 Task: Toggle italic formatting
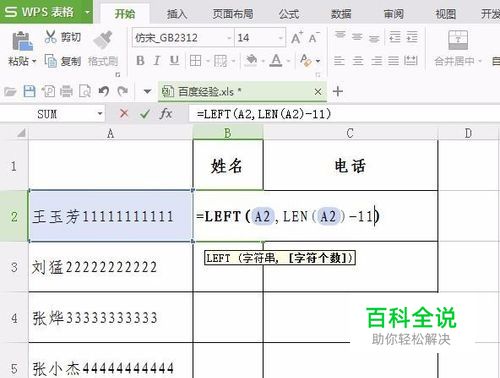pos(157,61)
